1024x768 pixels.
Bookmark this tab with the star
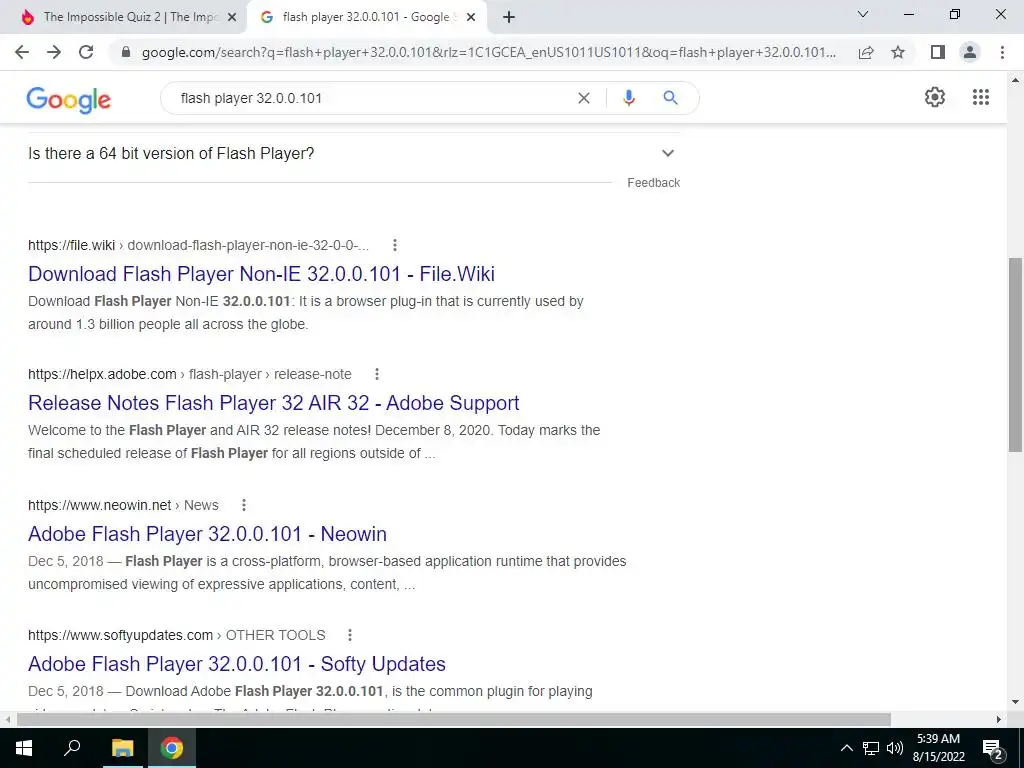[898, 52]
